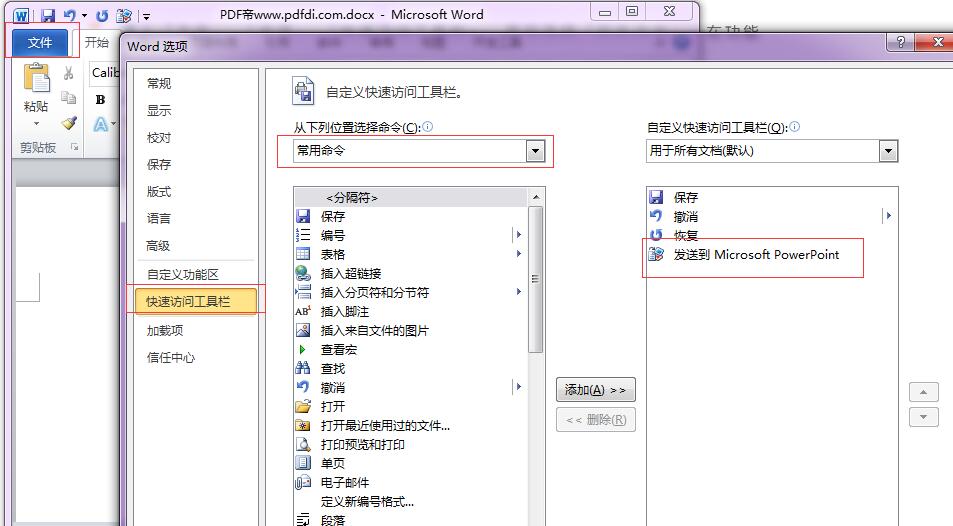Click the command list scrollbar thumb
Viewport: 953px width, 526px height.
click(535, 280)
